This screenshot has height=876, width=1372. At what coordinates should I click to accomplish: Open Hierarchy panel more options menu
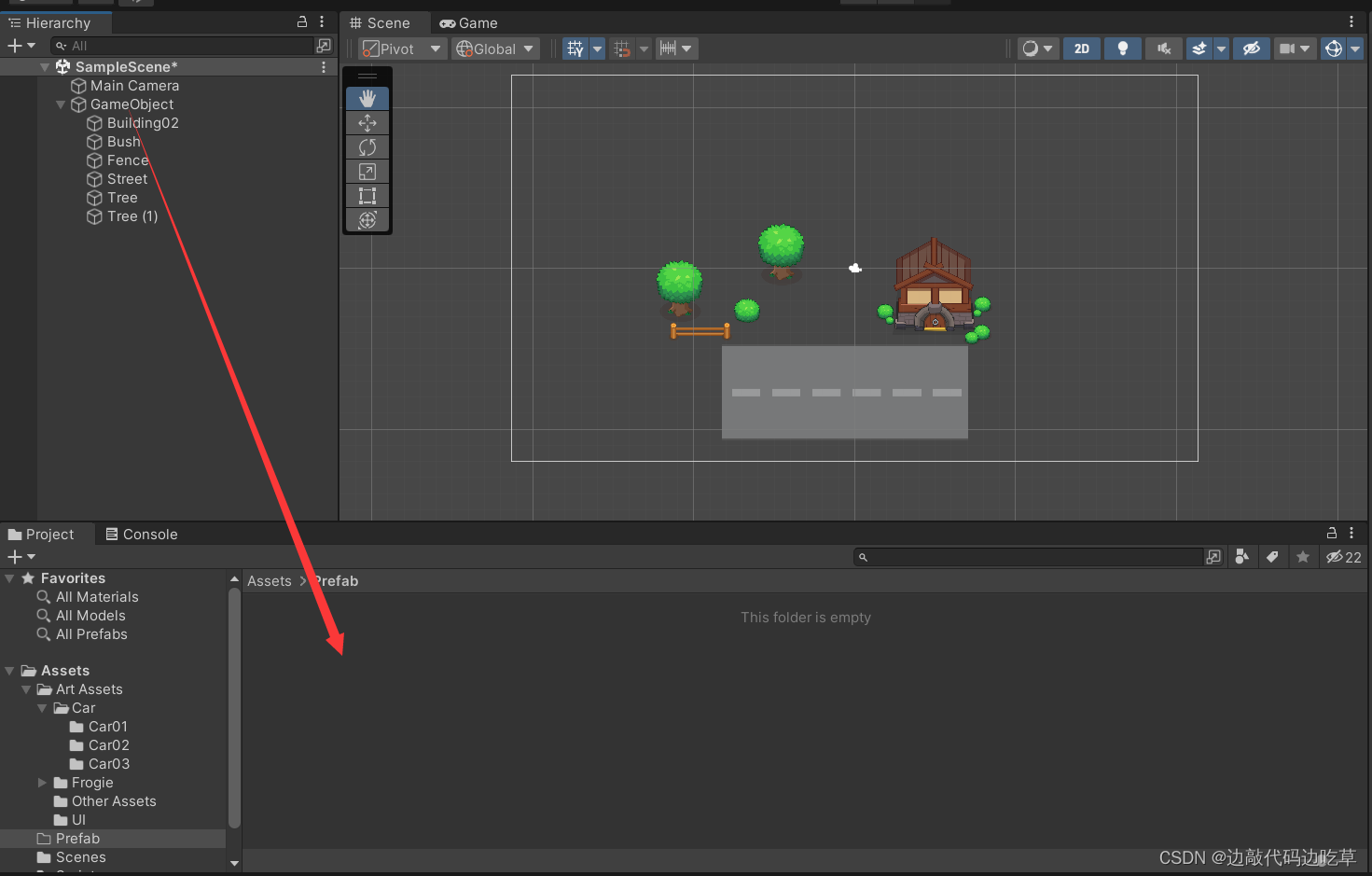[x=322, y=21]
